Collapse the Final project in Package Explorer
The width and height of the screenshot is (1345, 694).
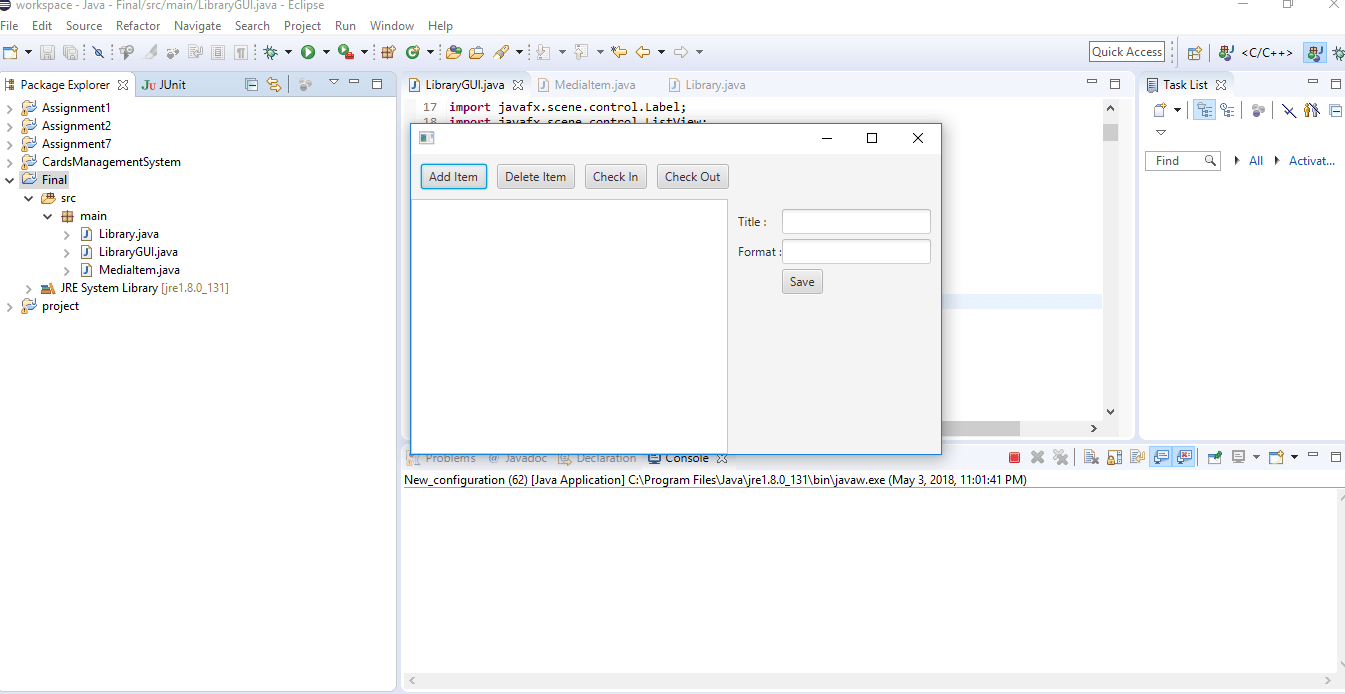[x=8, y=179]
